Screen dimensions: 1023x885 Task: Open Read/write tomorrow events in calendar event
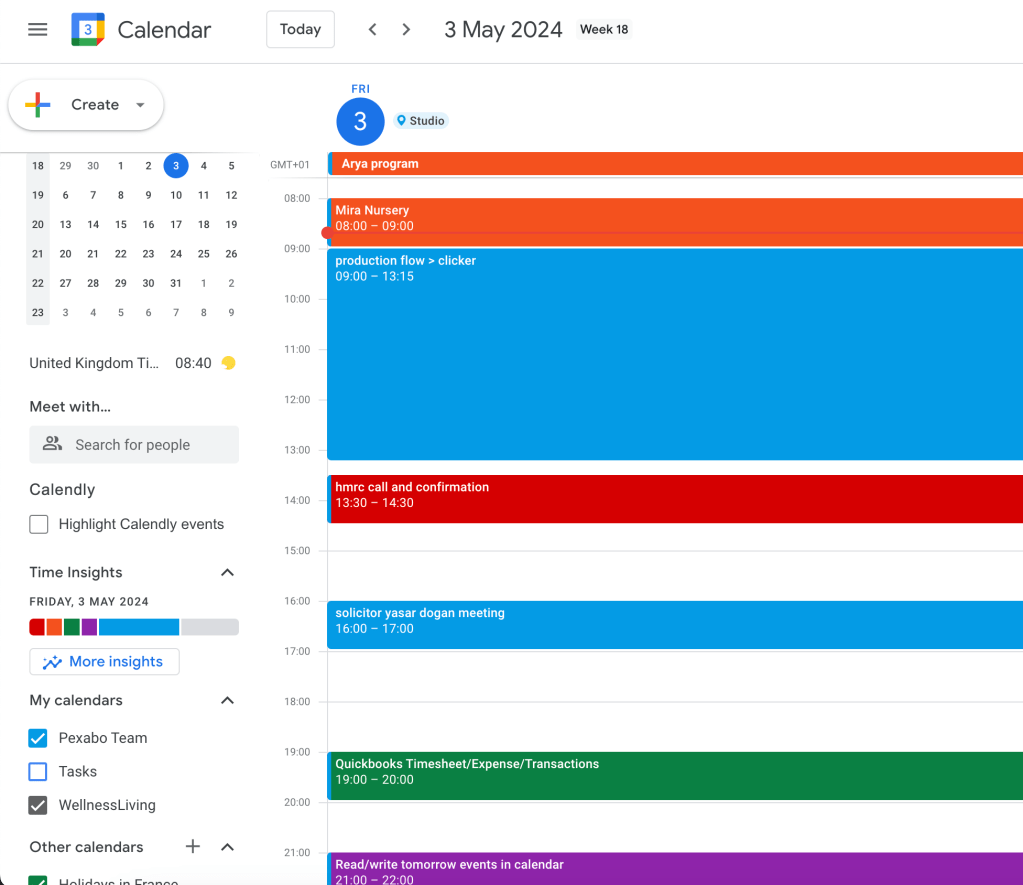(x=675, y=869)
